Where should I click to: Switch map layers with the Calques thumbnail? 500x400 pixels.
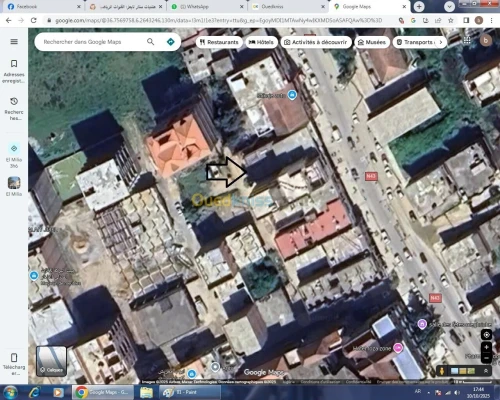[x=51, y=361]
